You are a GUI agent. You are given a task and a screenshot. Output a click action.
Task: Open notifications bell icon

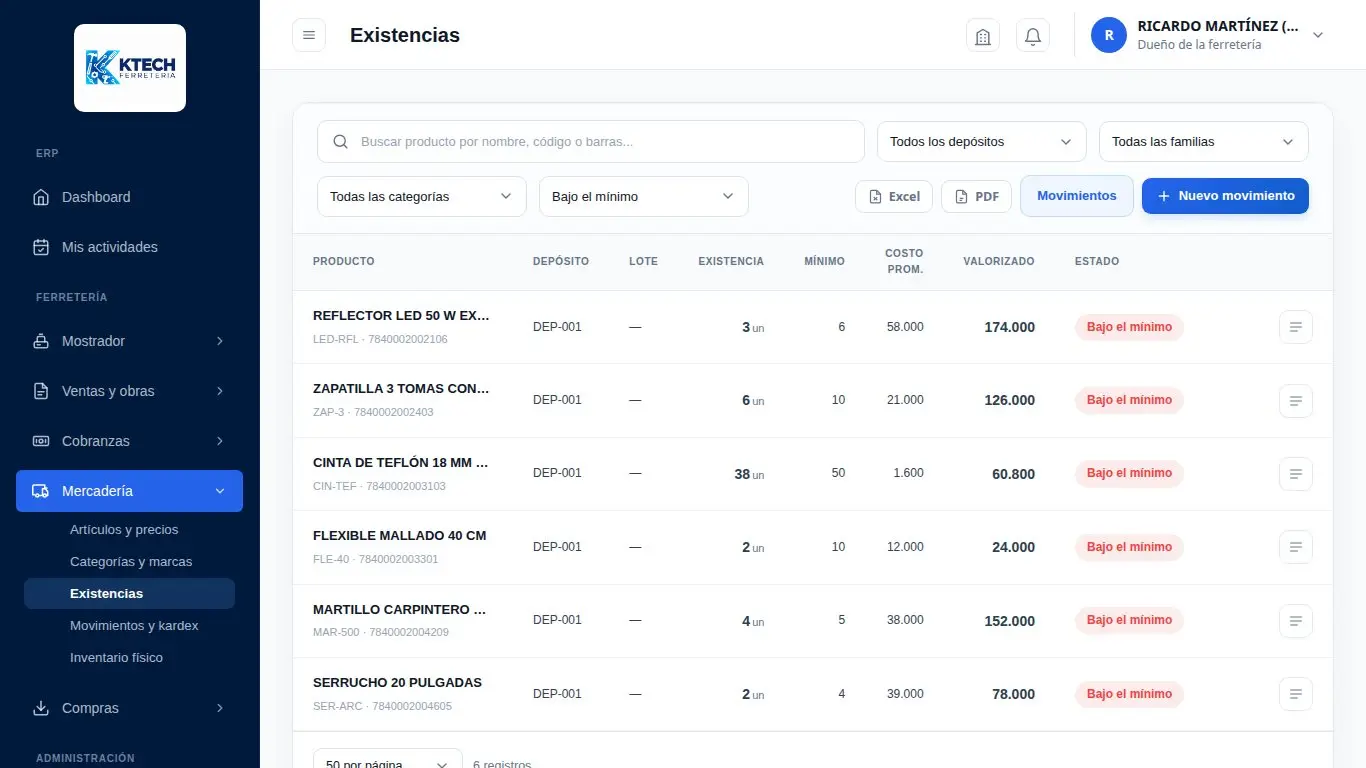point(1033,36)
